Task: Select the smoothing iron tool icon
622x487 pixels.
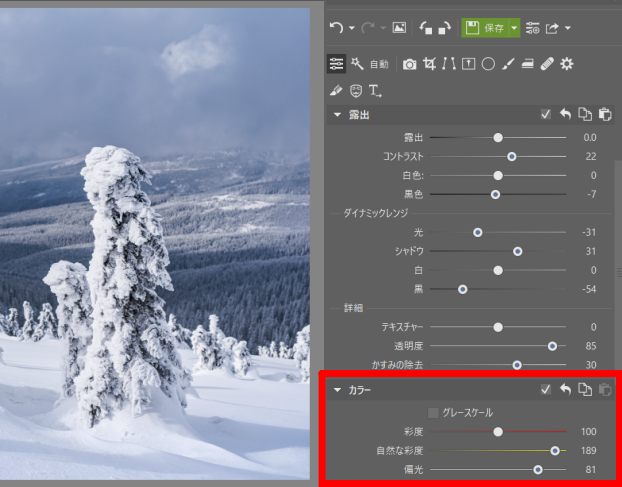Action: pos(527,64)
